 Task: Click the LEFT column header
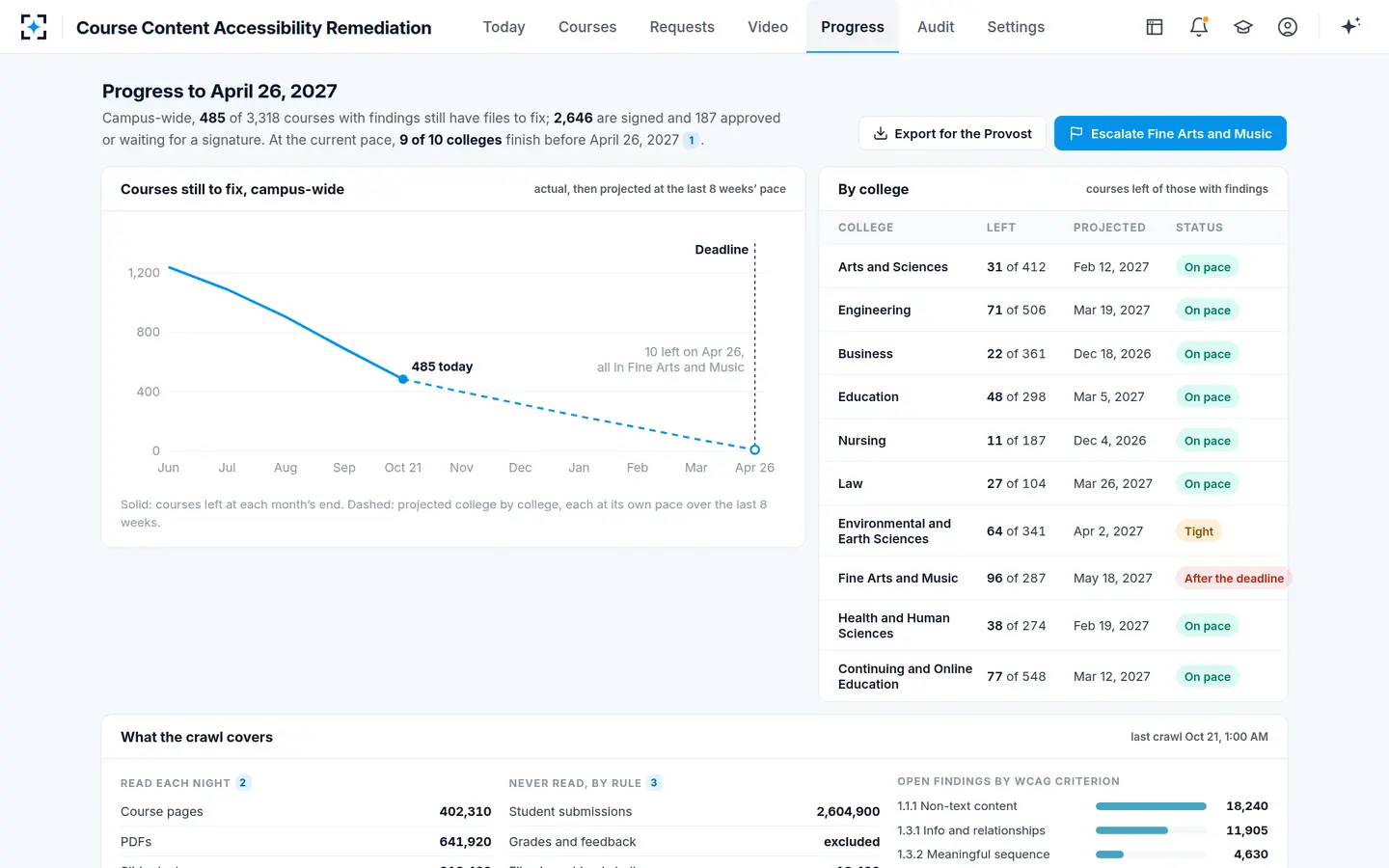(1000, 228)
